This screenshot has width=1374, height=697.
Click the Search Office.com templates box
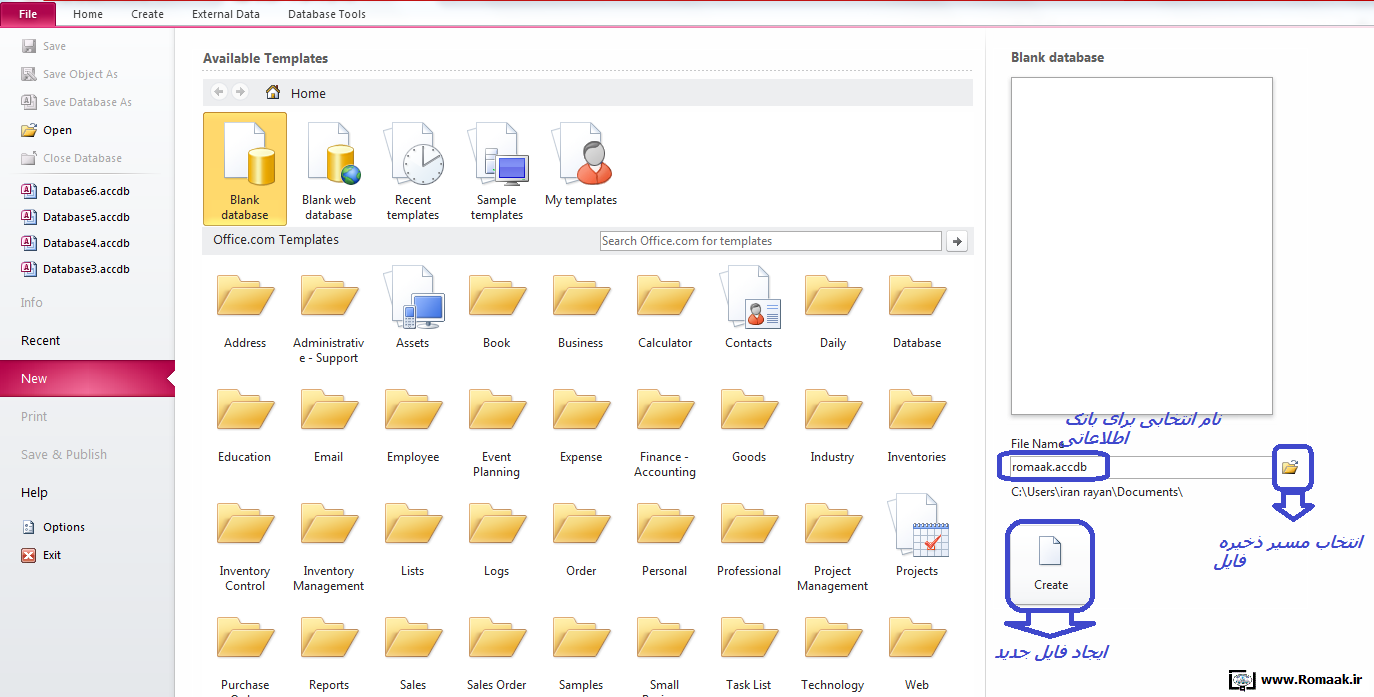[x=771, y=241]
